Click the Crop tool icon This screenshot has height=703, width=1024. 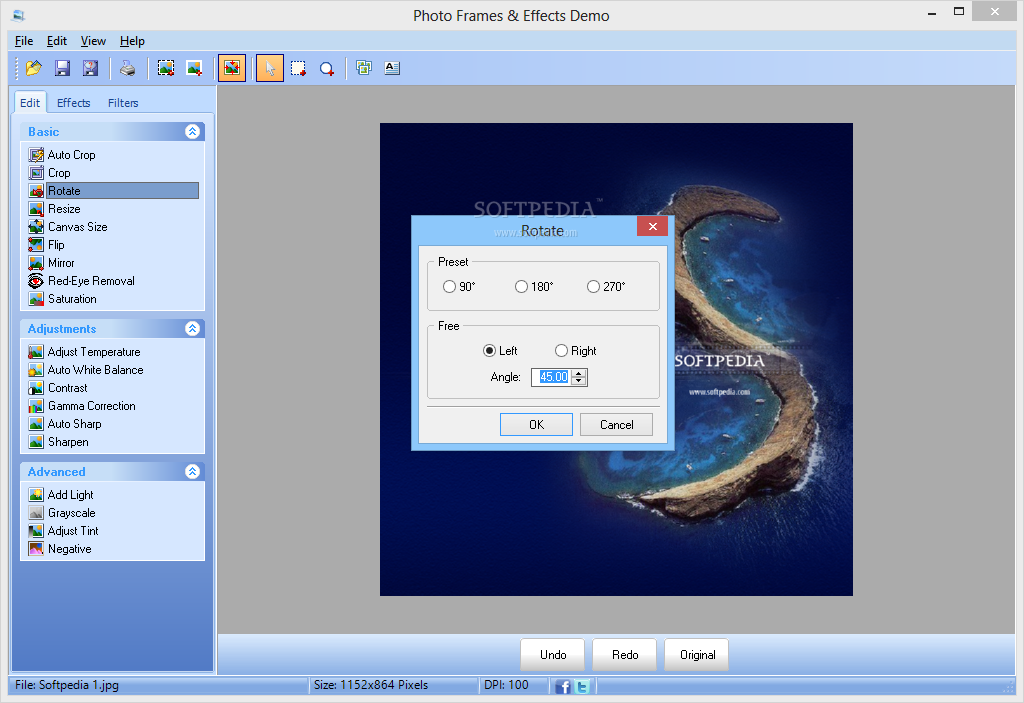click(x=36, y=172)
